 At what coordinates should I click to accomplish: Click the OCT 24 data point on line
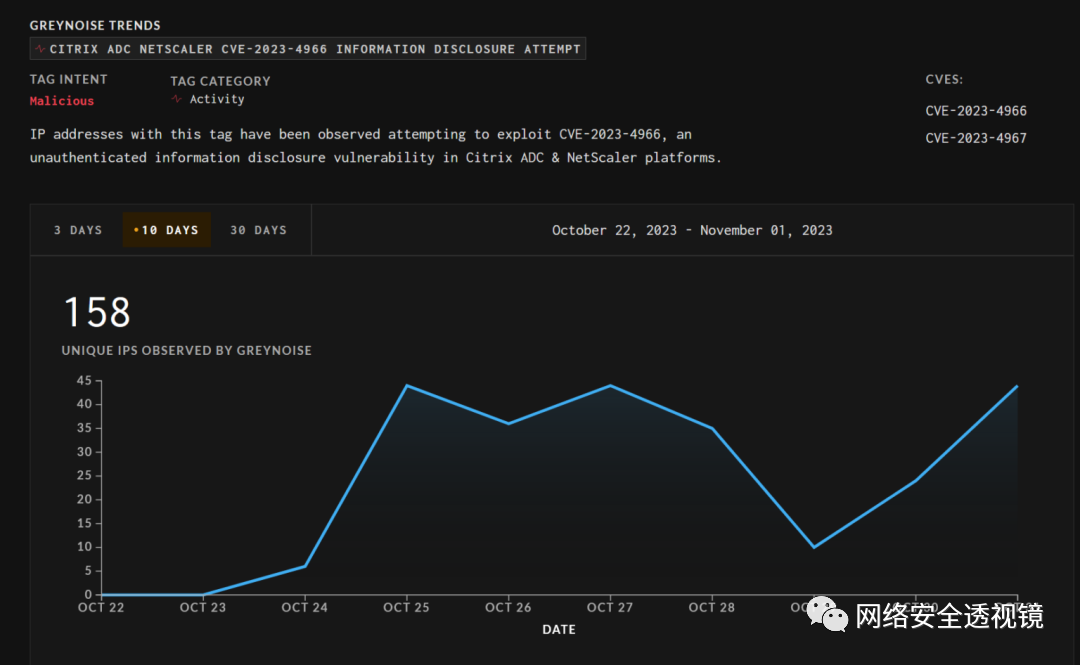[x=304, y=566]
